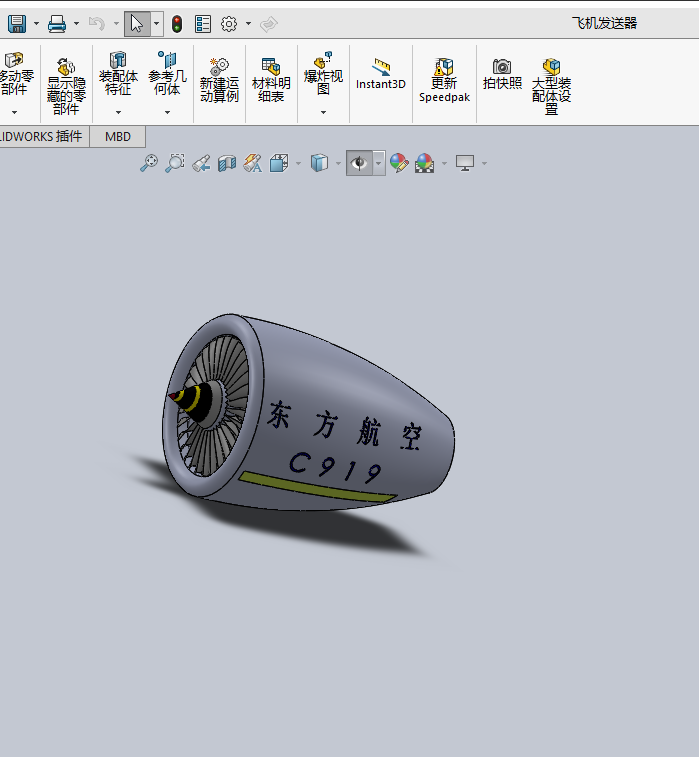This screenshot has height=757, width=699.
Task: Click the Zoom to Area icon
Action: pyautogui.click(x=175, y=163)
